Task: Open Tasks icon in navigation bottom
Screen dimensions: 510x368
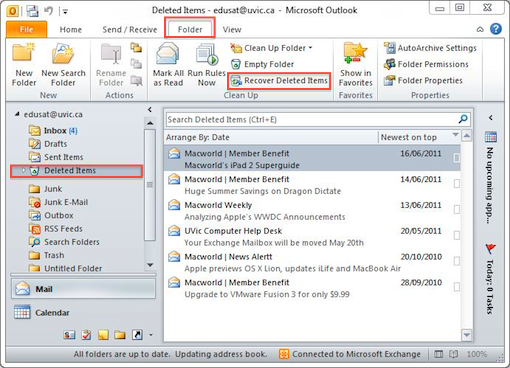Action: click(86, 334)
